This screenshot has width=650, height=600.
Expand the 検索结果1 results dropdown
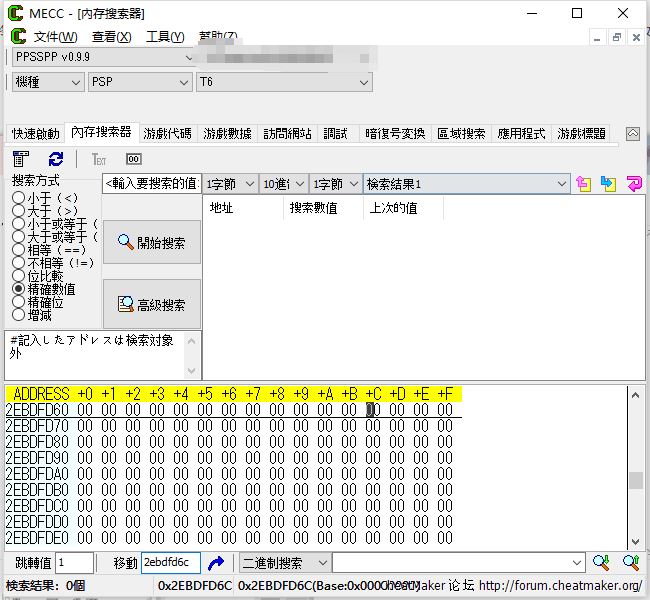click(561, 184)
